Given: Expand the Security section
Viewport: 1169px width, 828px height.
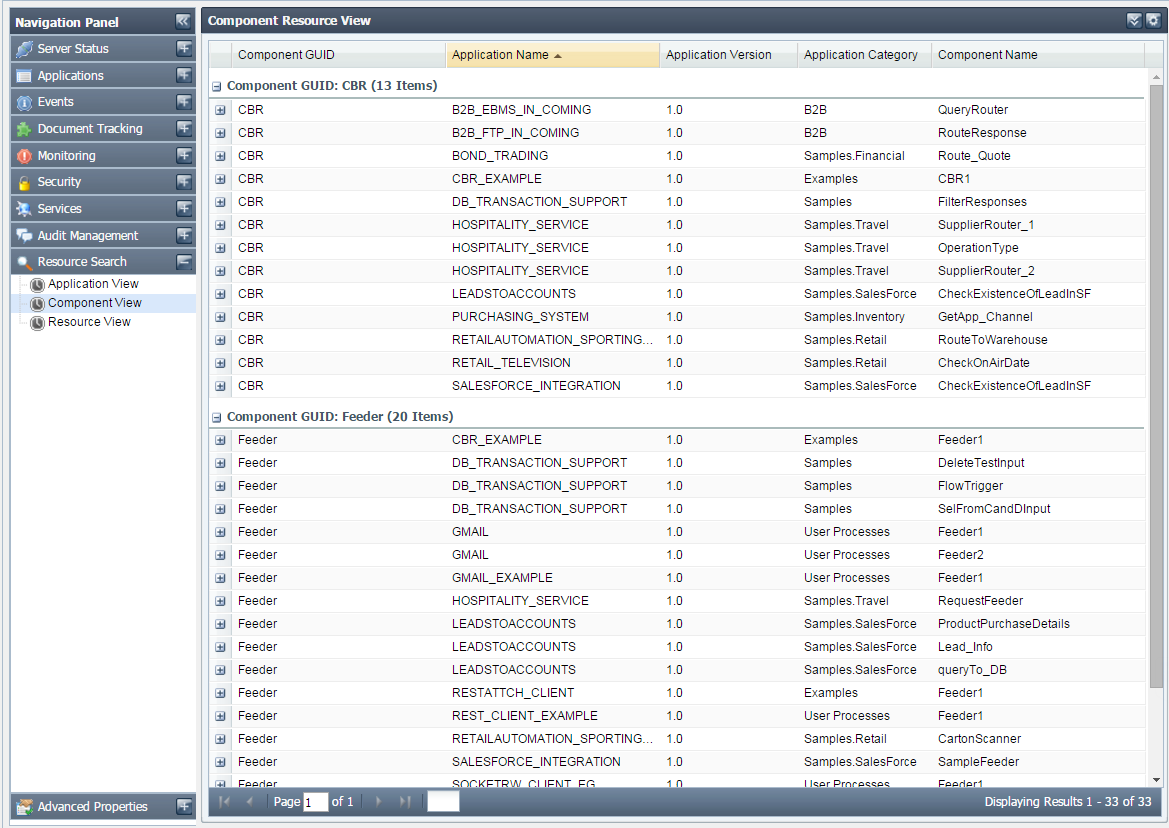Looking at the screenshot, I should click(184, 182).
